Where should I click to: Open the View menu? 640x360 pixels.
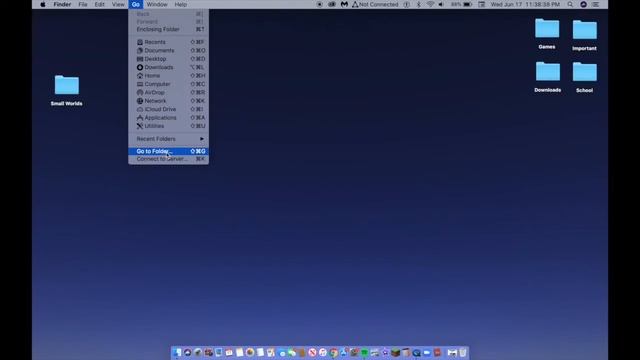[118, 4]
